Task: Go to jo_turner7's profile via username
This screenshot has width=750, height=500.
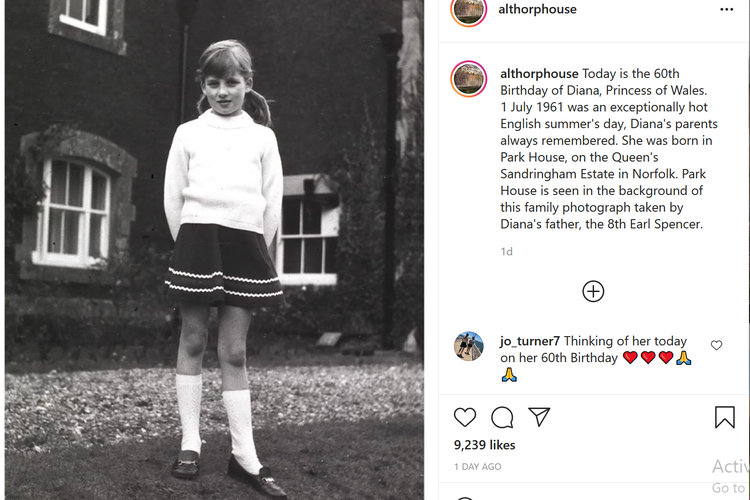Action: tap(530, 341)
